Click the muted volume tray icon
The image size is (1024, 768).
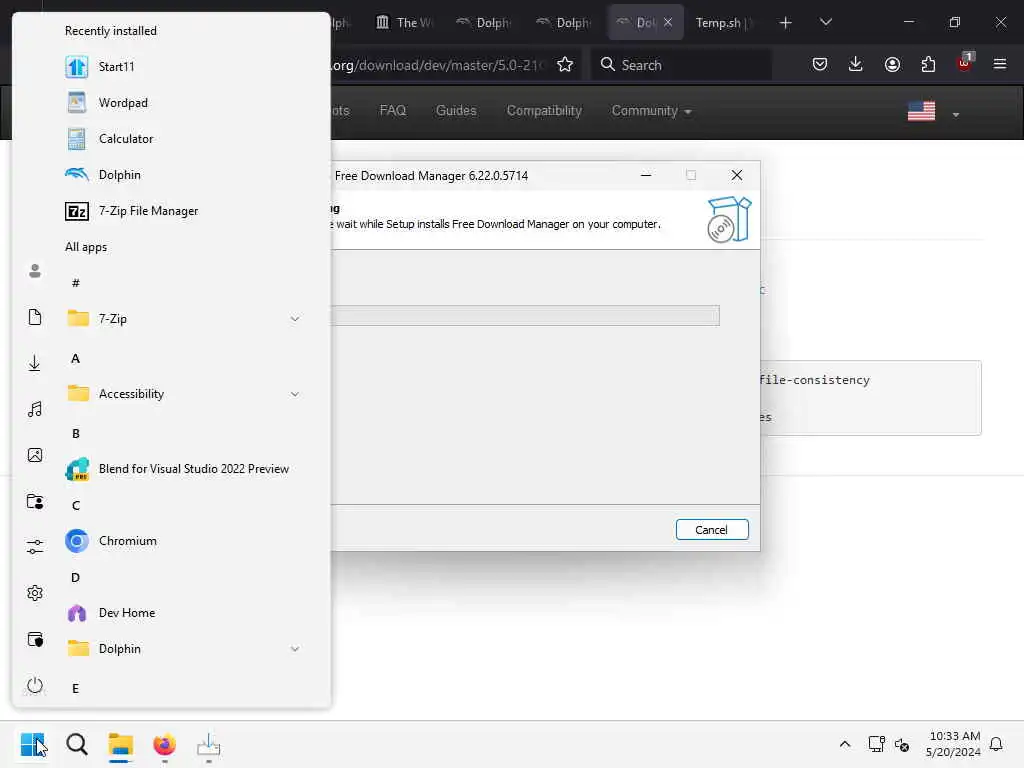click(x=902, y=744)
